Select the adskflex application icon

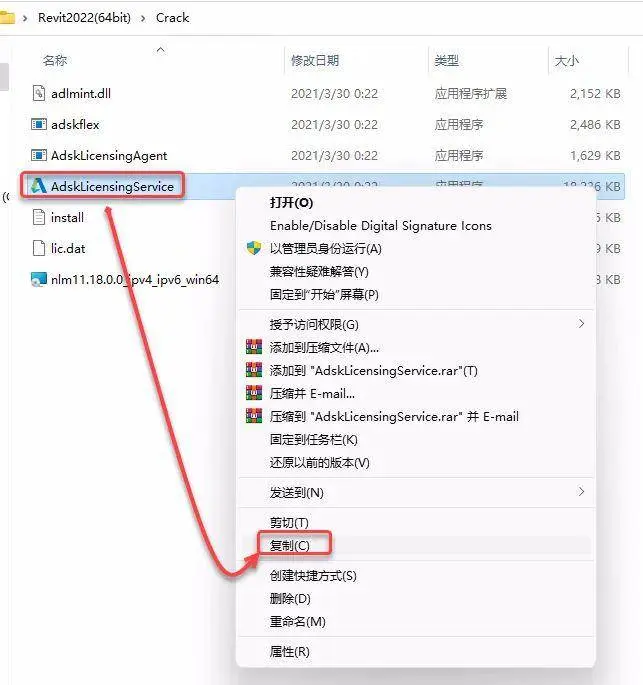pyautogui.click(x=38, y=125)
